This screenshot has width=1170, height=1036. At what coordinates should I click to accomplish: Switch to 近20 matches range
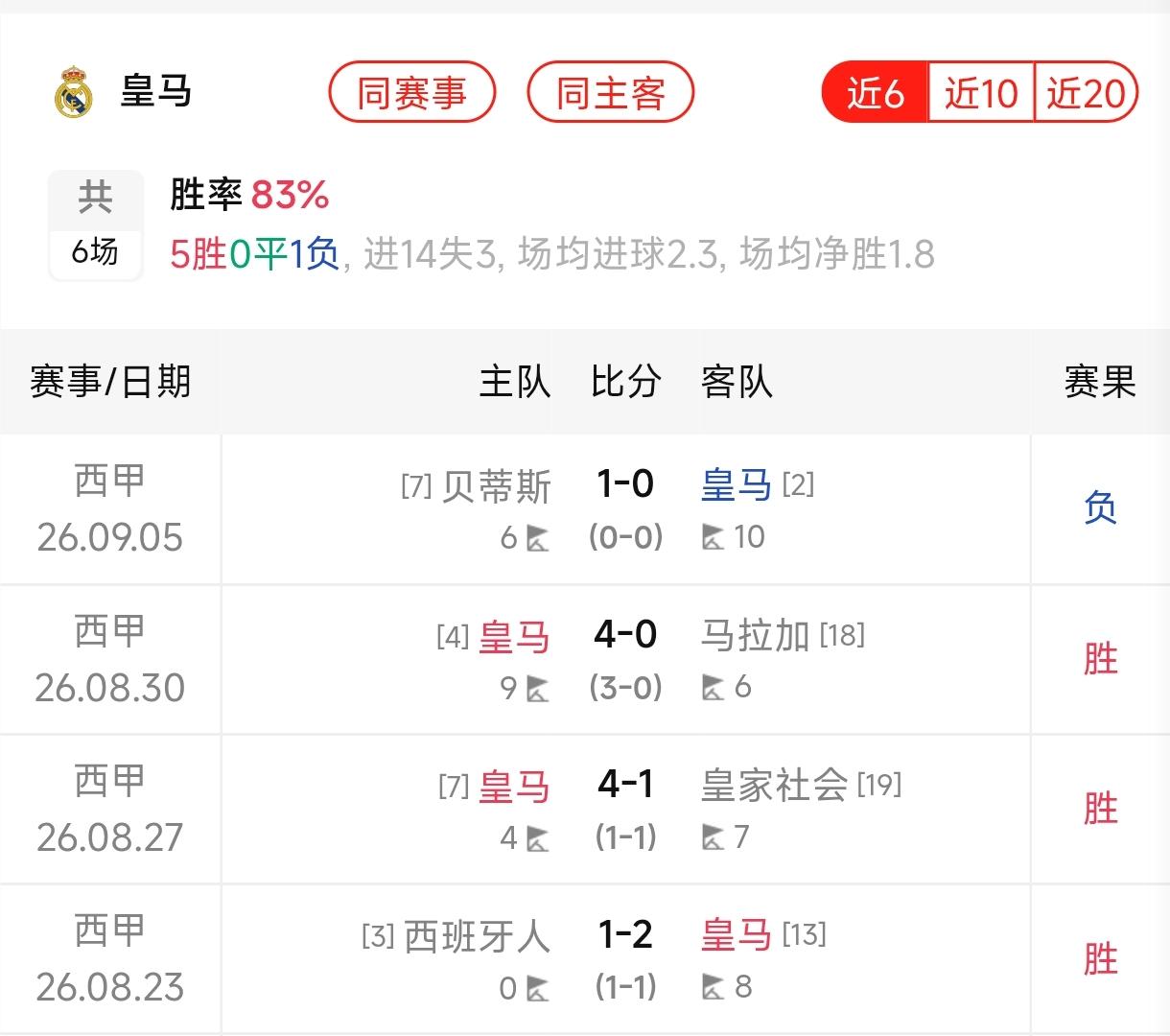coord(1087,93)
